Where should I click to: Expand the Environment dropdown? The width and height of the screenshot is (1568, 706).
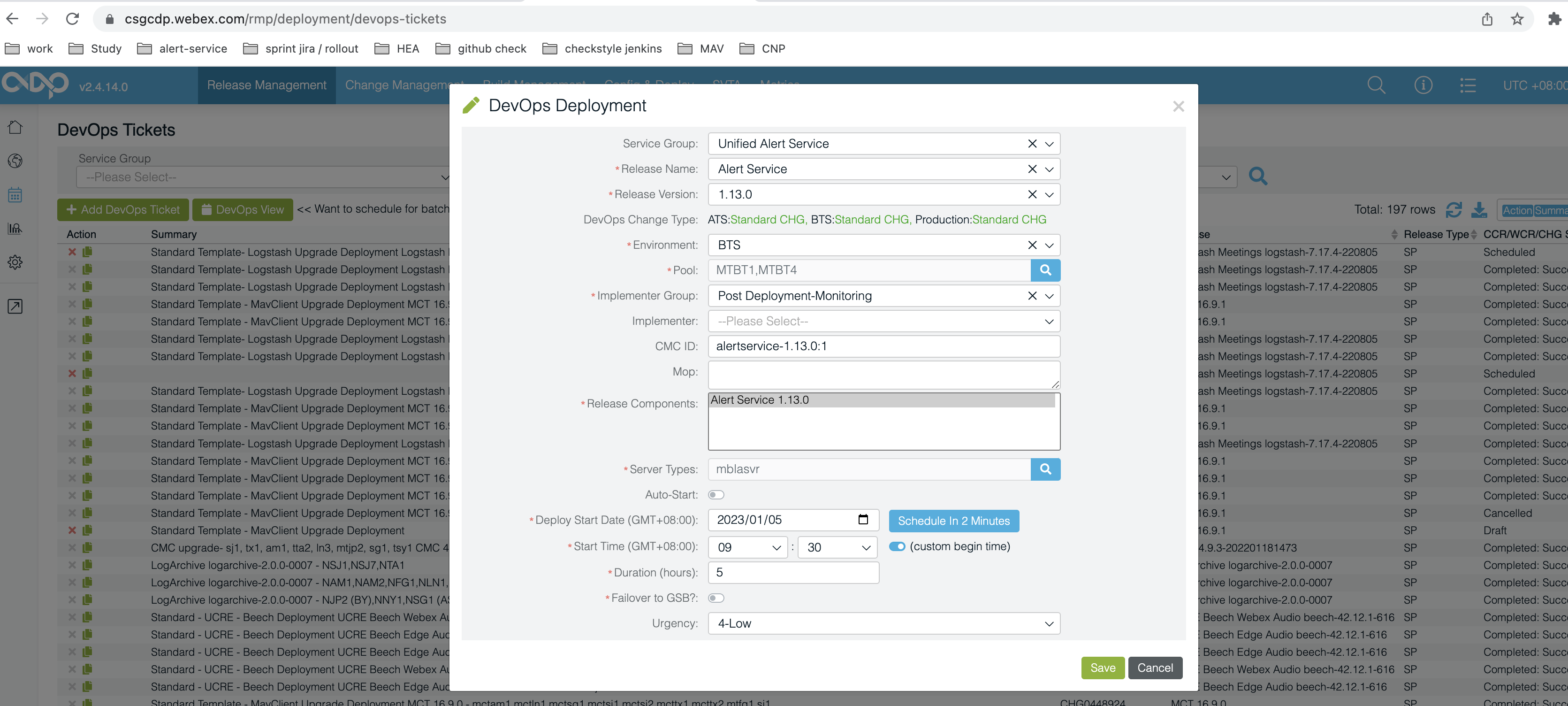[1049, 246]
